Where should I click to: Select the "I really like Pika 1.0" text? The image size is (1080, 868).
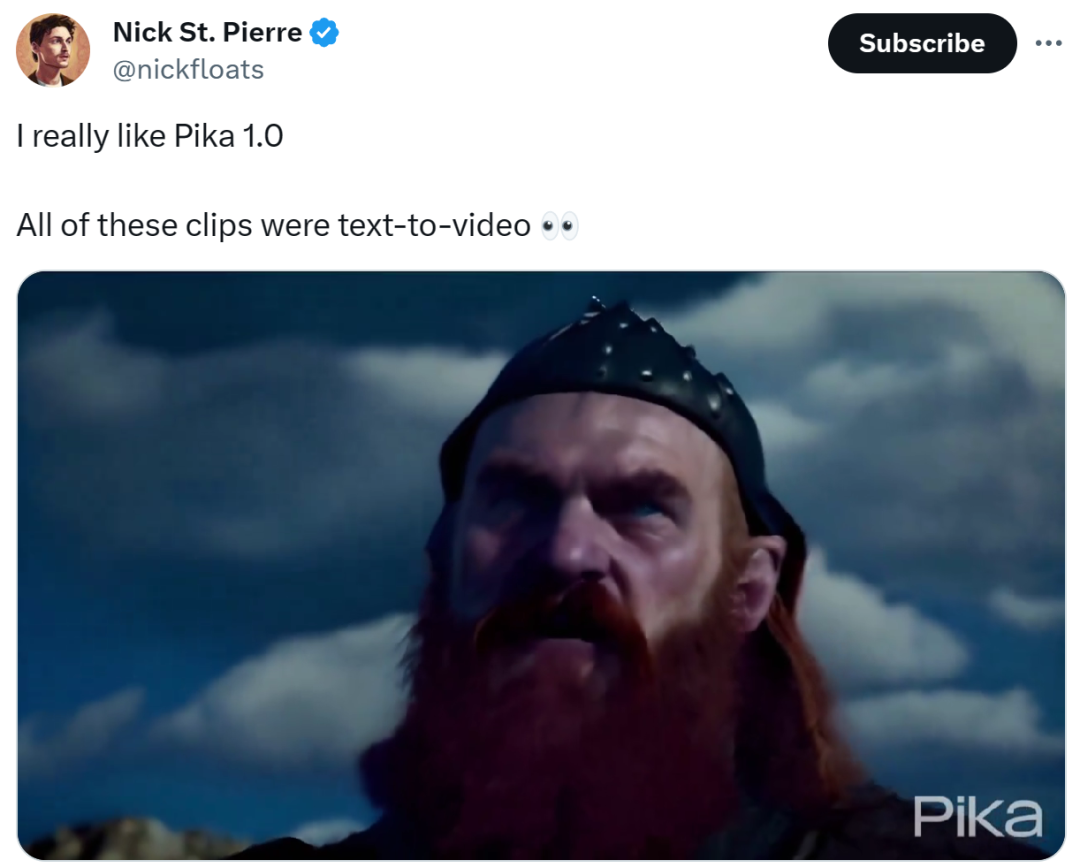[149, 136]
